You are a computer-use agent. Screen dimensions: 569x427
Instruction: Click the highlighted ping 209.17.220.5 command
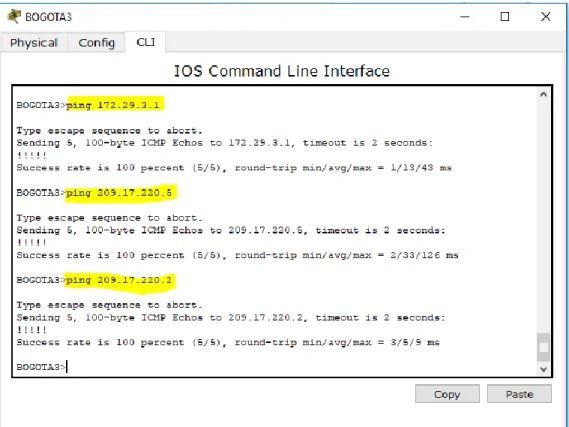click(x=121, y=193)
